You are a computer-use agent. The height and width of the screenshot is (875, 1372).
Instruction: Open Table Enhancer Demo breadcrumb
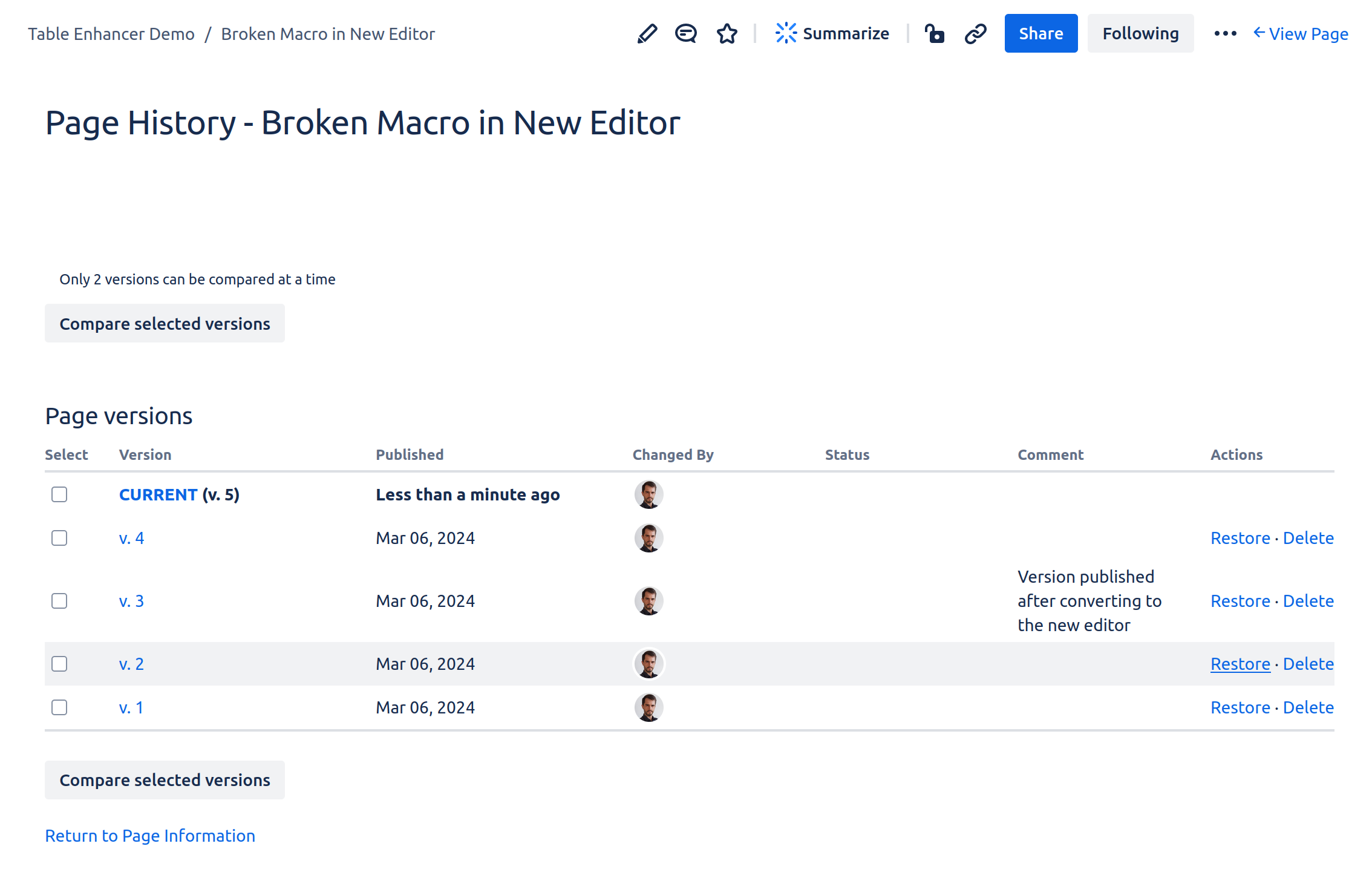[111, 34]
